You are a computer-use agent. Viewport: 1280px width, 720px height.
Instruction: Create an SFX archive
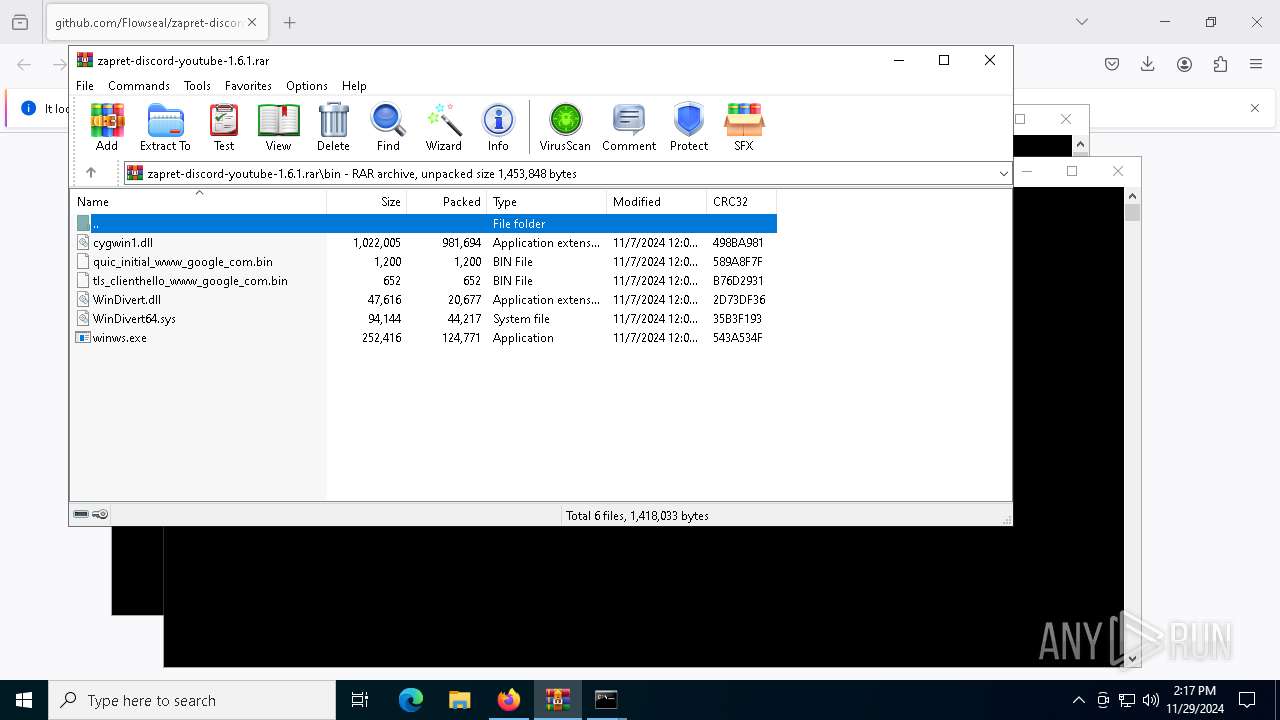743,127
